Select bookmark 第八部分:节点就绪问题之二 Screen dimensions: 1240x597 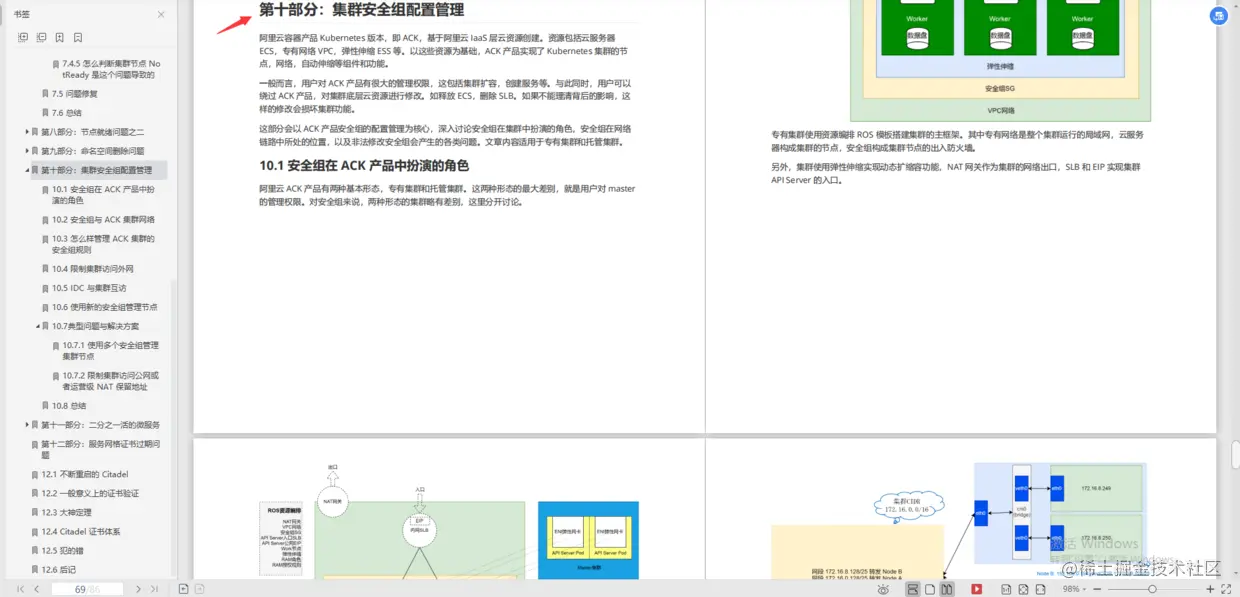pos(92,132)
